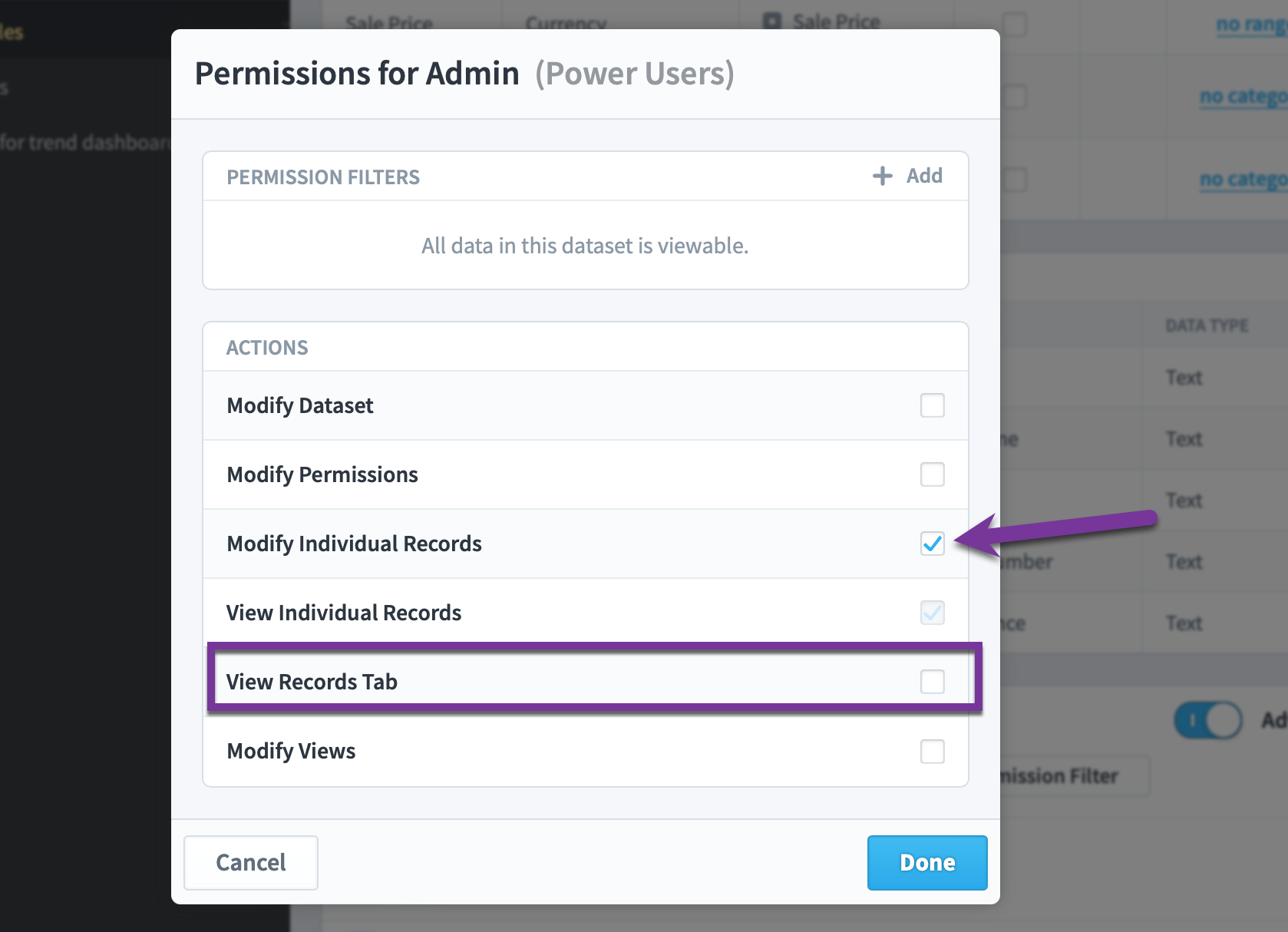Click View Individual Records checkbox
This screenshot has width=1288, height=932.
pos(933,613)
